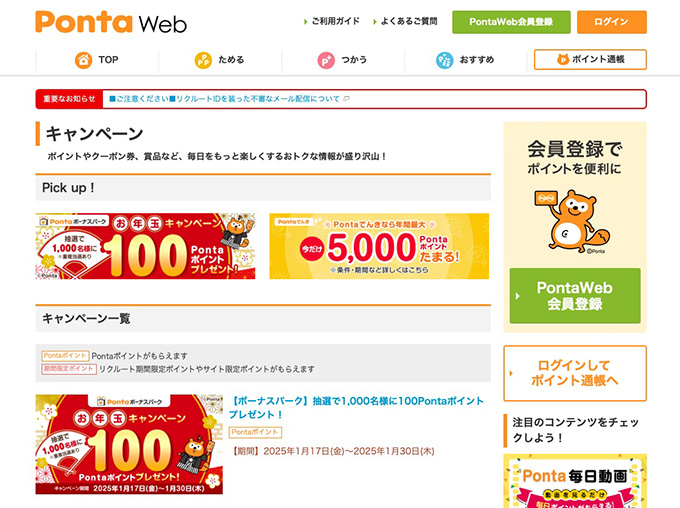Viewport: 680px width, 508px height.
Task: Open the ボーナスパーク 1,000名様 campaign title link
Action: point(356,407)
